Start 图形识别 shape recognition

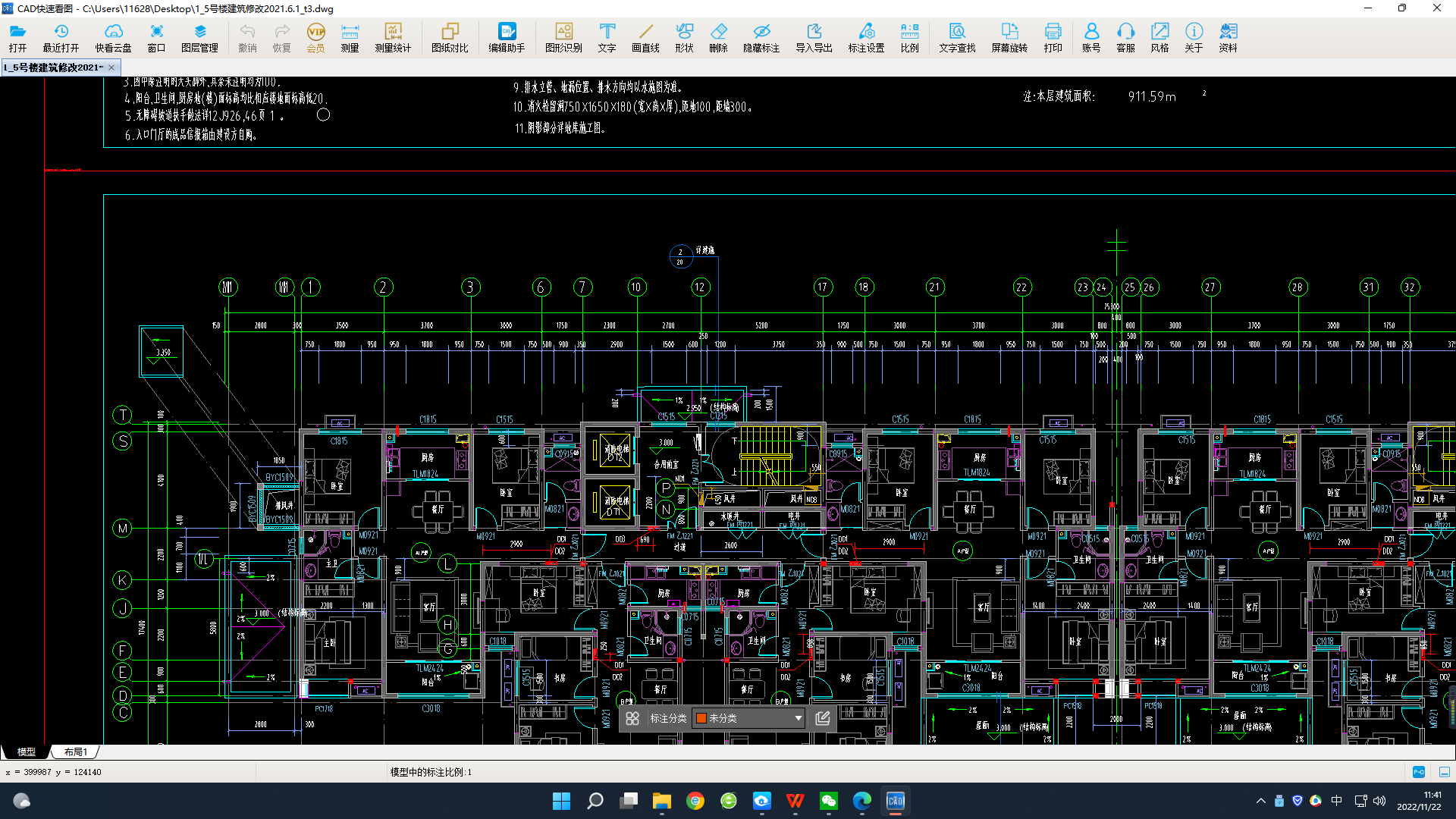pyautogui.click(x=563, y=37)
